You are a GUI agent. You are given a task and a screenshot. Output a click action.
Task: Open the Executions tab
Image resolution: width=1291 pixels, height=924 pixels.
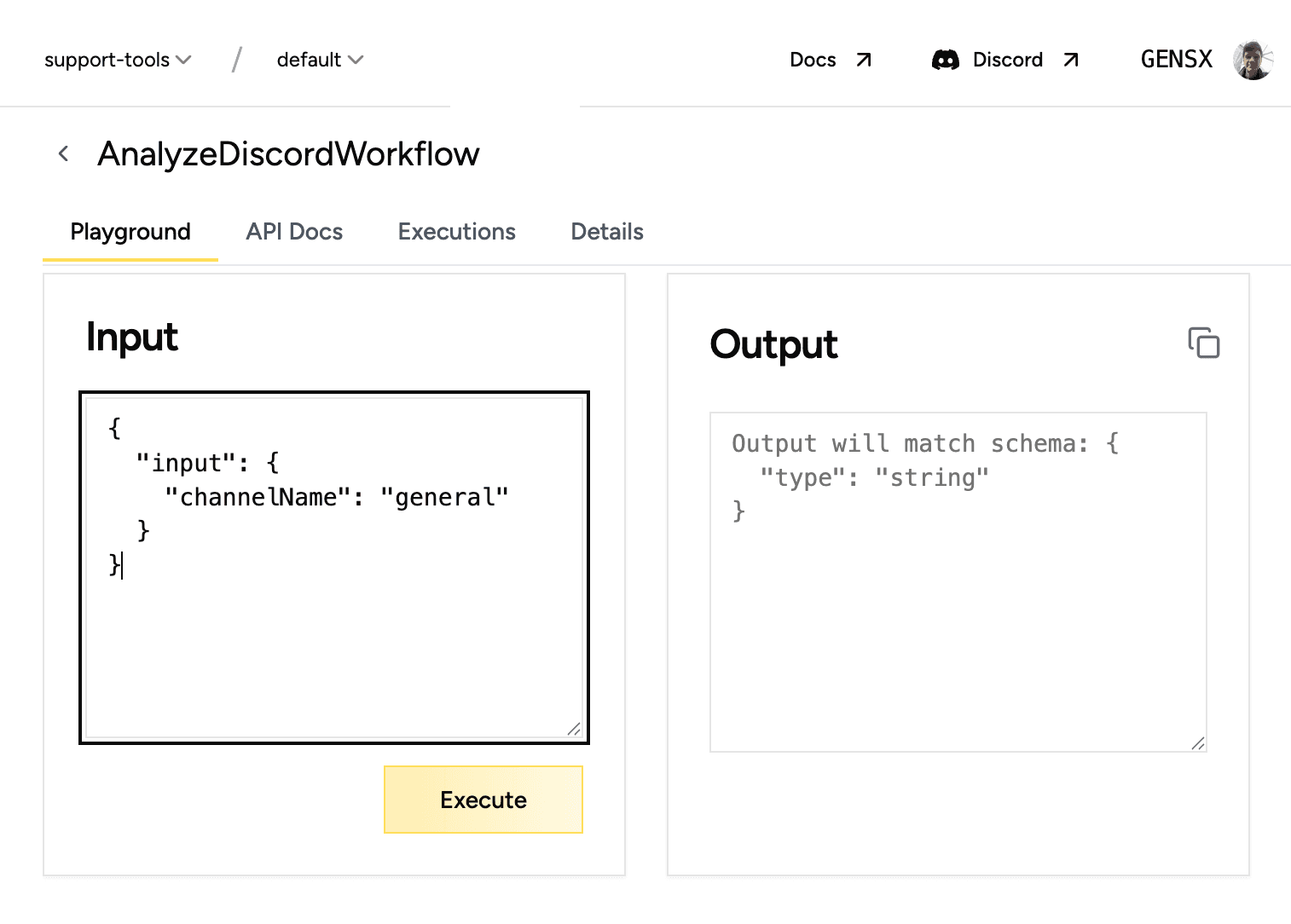pos(456,231)
